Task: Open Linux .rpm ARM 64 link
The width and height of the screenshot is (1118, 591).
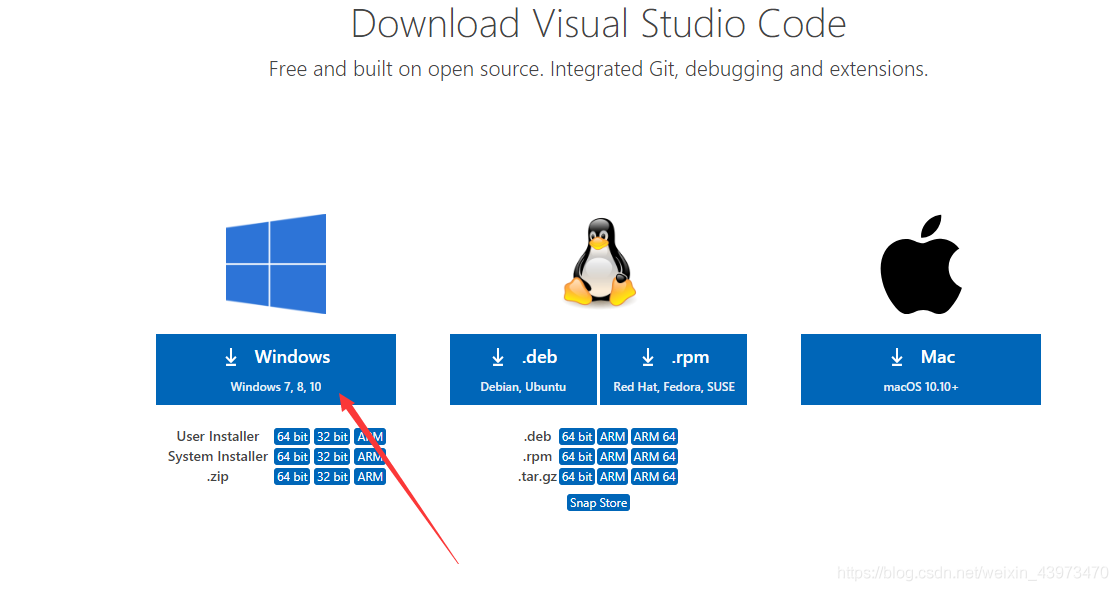Action: pyautogui.click(x=655, y=456)
